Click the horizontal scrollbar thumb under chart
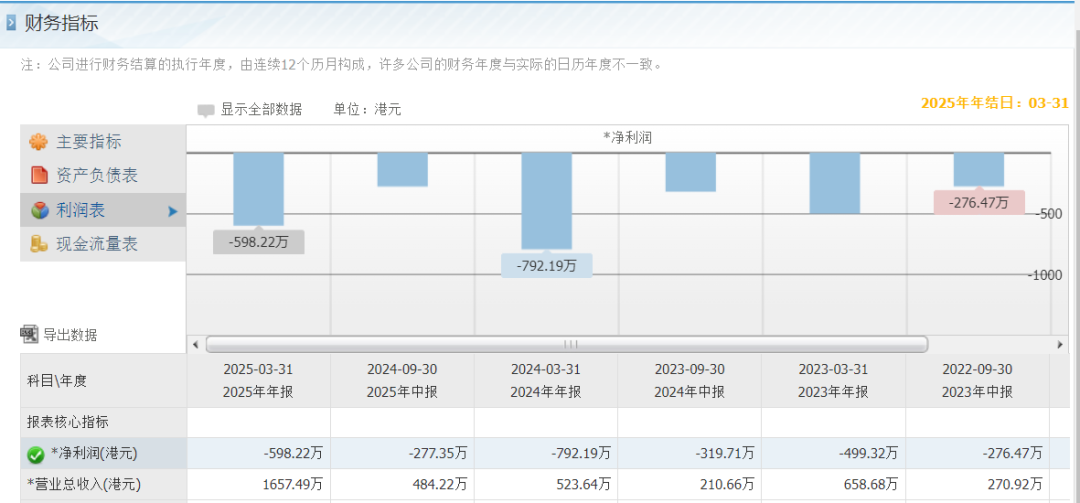The height and width of the screenshot is (503, 1080). 567,344
